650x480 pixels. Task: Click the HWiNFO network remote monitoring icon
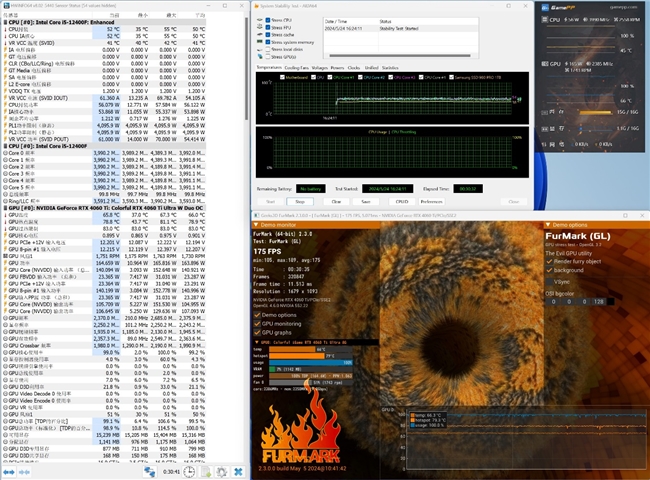tap(149, 472)
